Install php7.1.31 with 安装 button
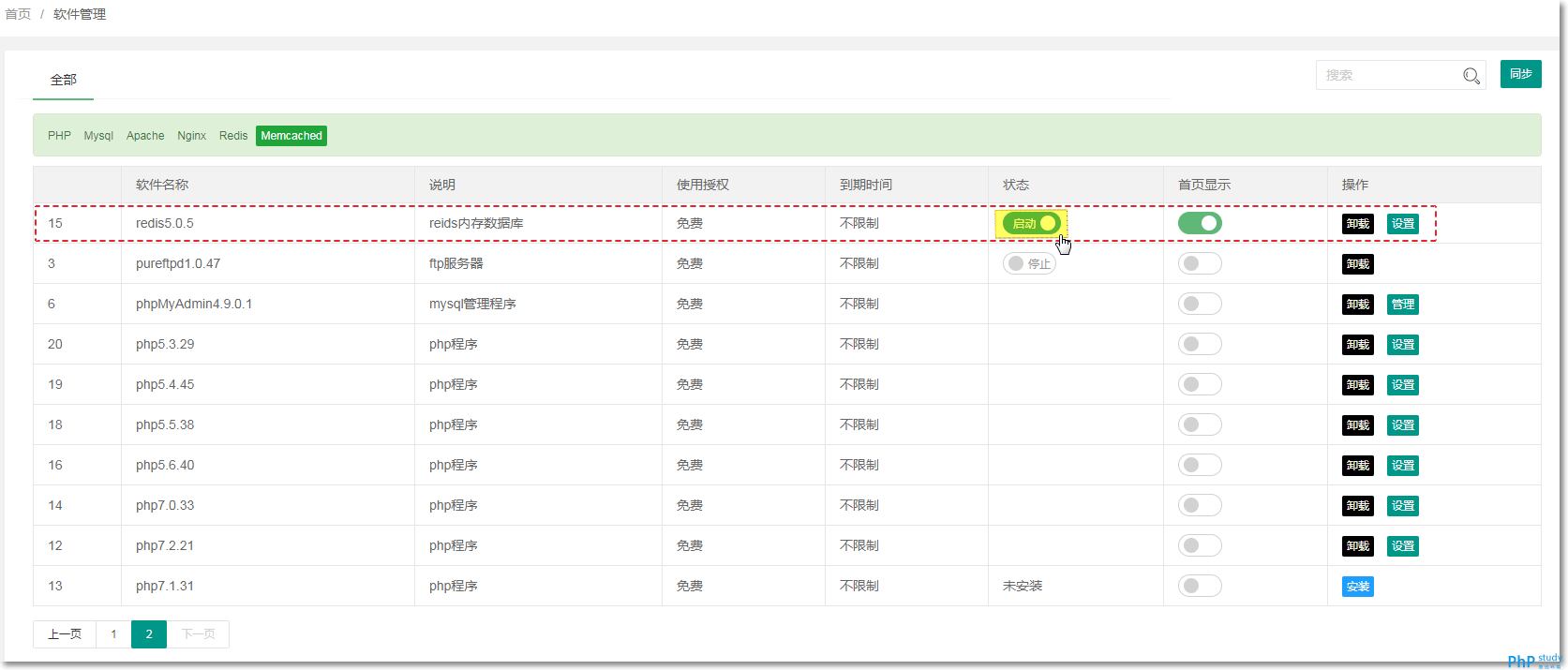Image resolution: width=1568 pixels, height=670 pixels. 1357,587
